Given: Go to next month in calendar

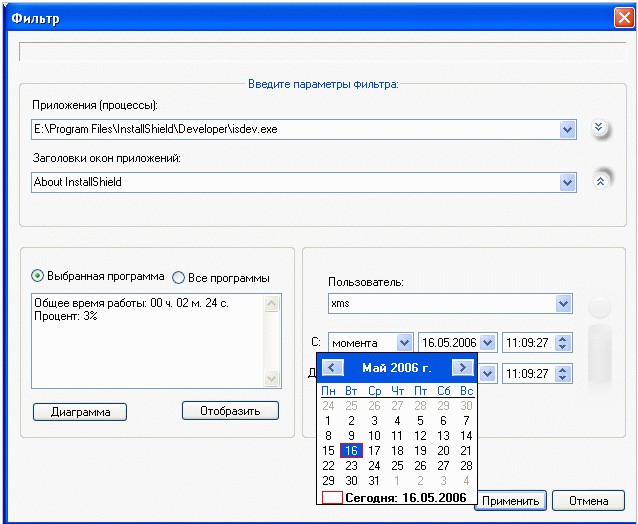Looking at the screenshot, I should [x=461, y=367].
